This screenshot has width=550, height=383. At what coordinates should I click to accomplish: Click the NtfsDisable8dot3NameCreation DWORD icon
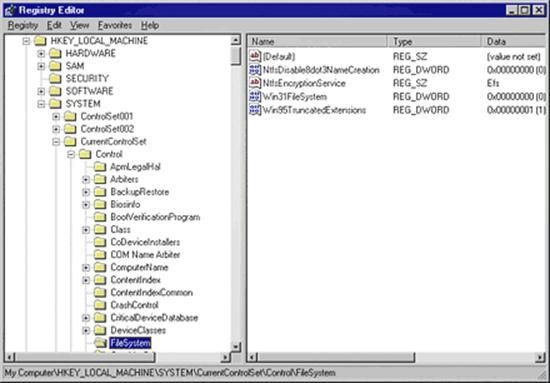(255, 69)
